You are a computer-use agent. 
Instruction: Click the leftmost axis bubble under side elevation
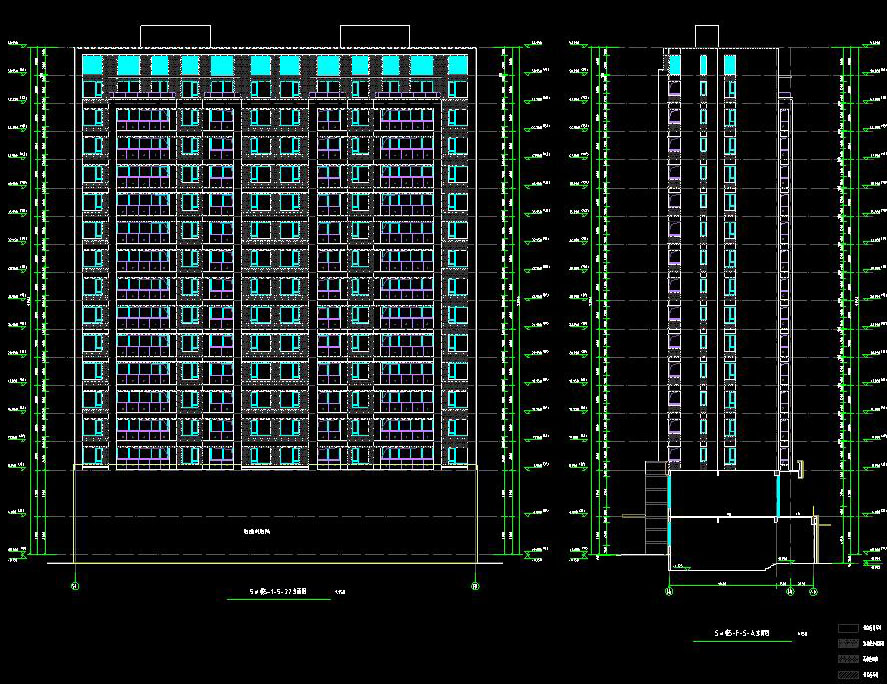(669, 592)
